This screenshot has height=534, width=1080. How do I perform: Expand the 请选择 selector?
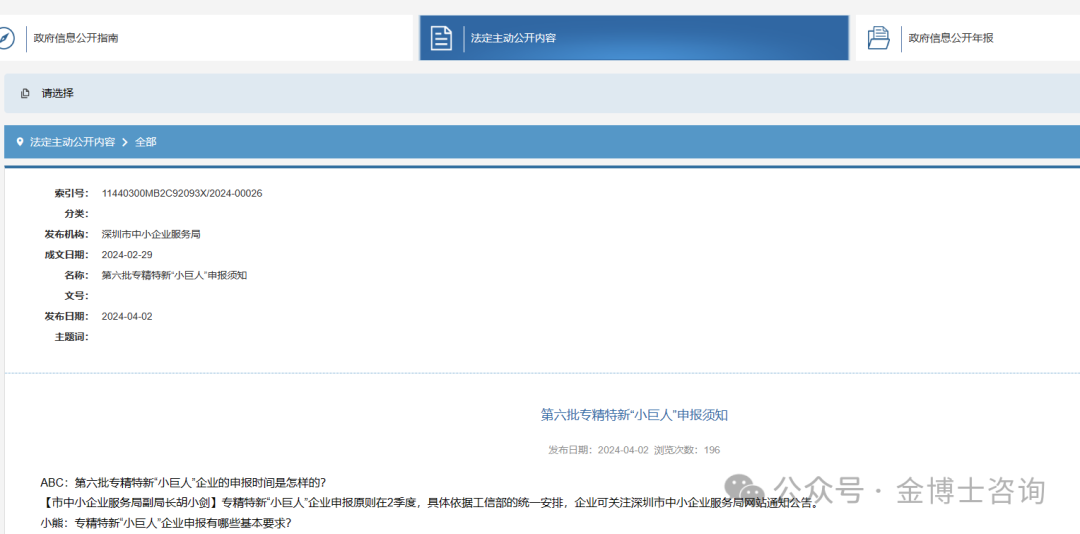click(x=542, y=93)
